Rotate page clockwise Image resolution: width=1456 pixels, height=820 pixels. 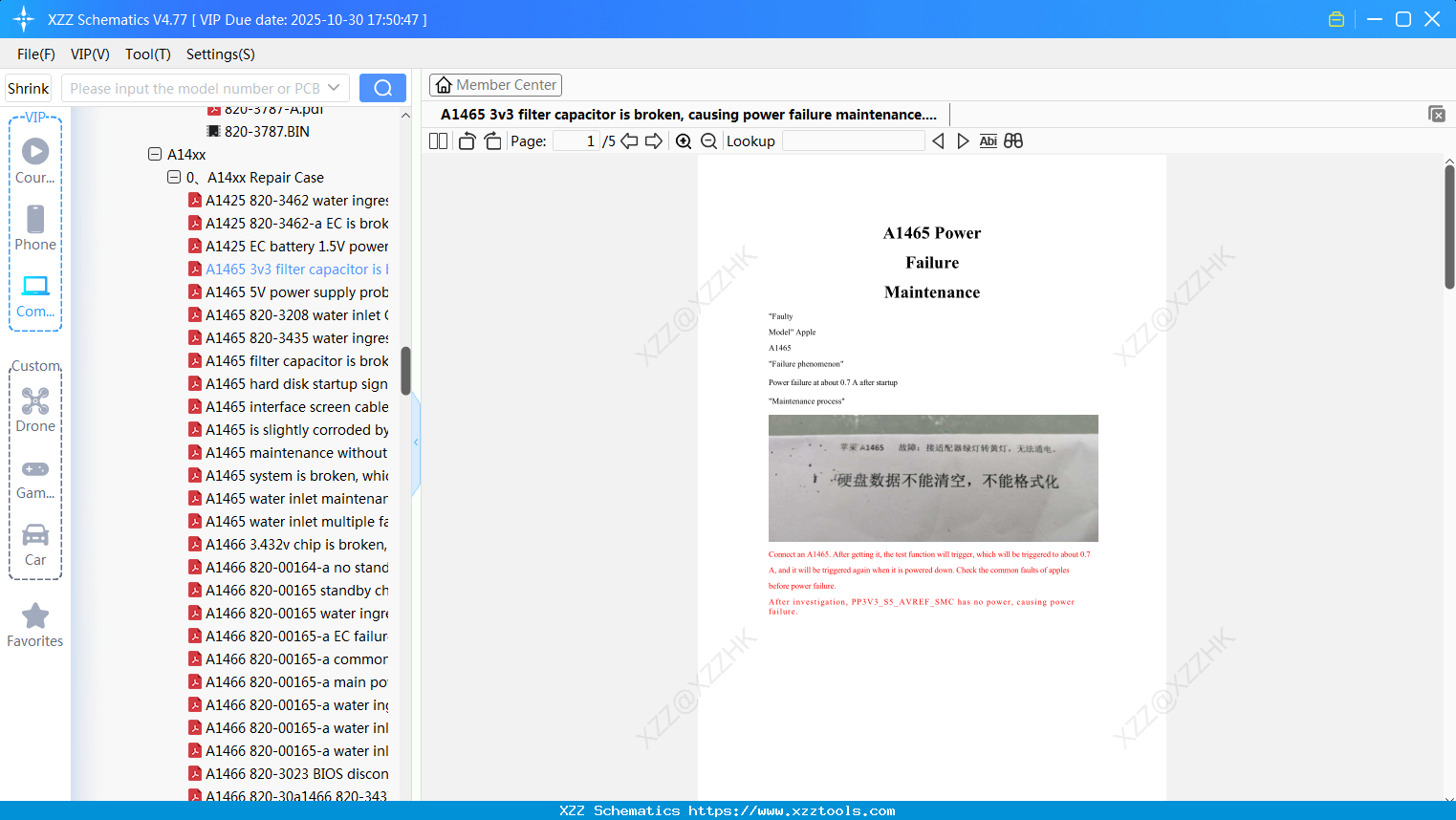pos(492,141)
